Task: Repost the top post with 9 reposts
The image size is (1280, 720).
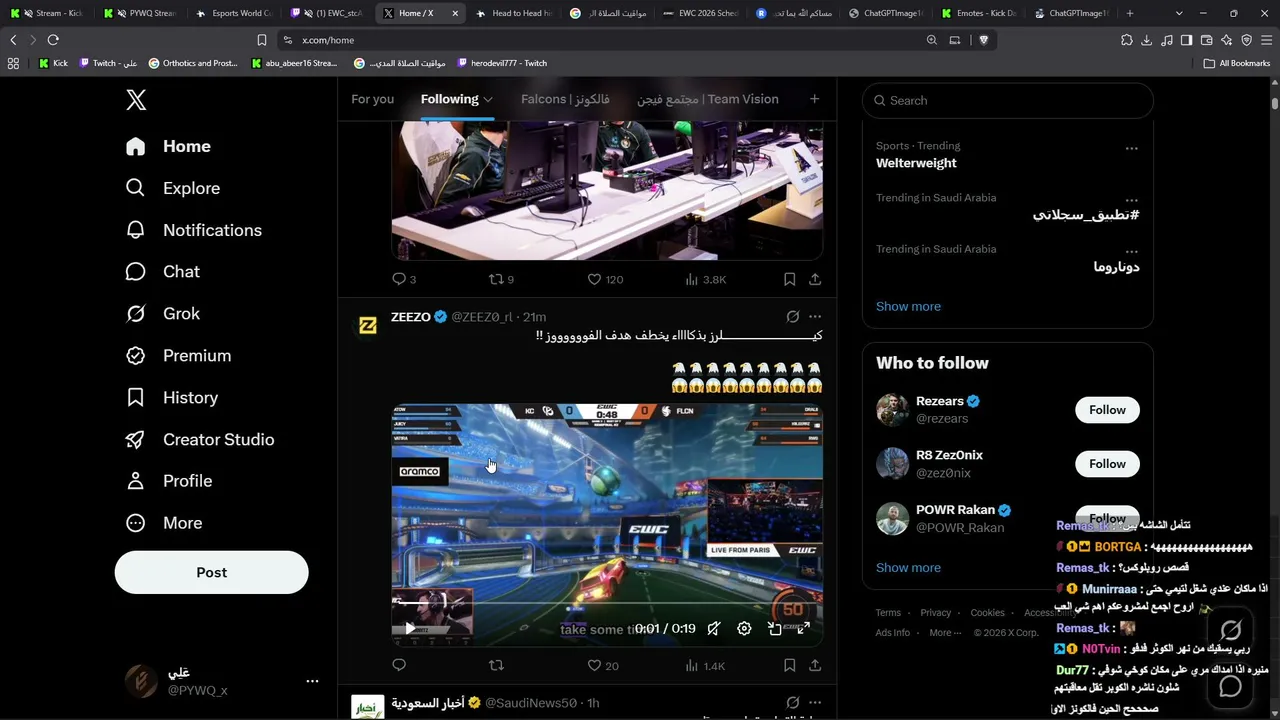Action: [501, 279]
